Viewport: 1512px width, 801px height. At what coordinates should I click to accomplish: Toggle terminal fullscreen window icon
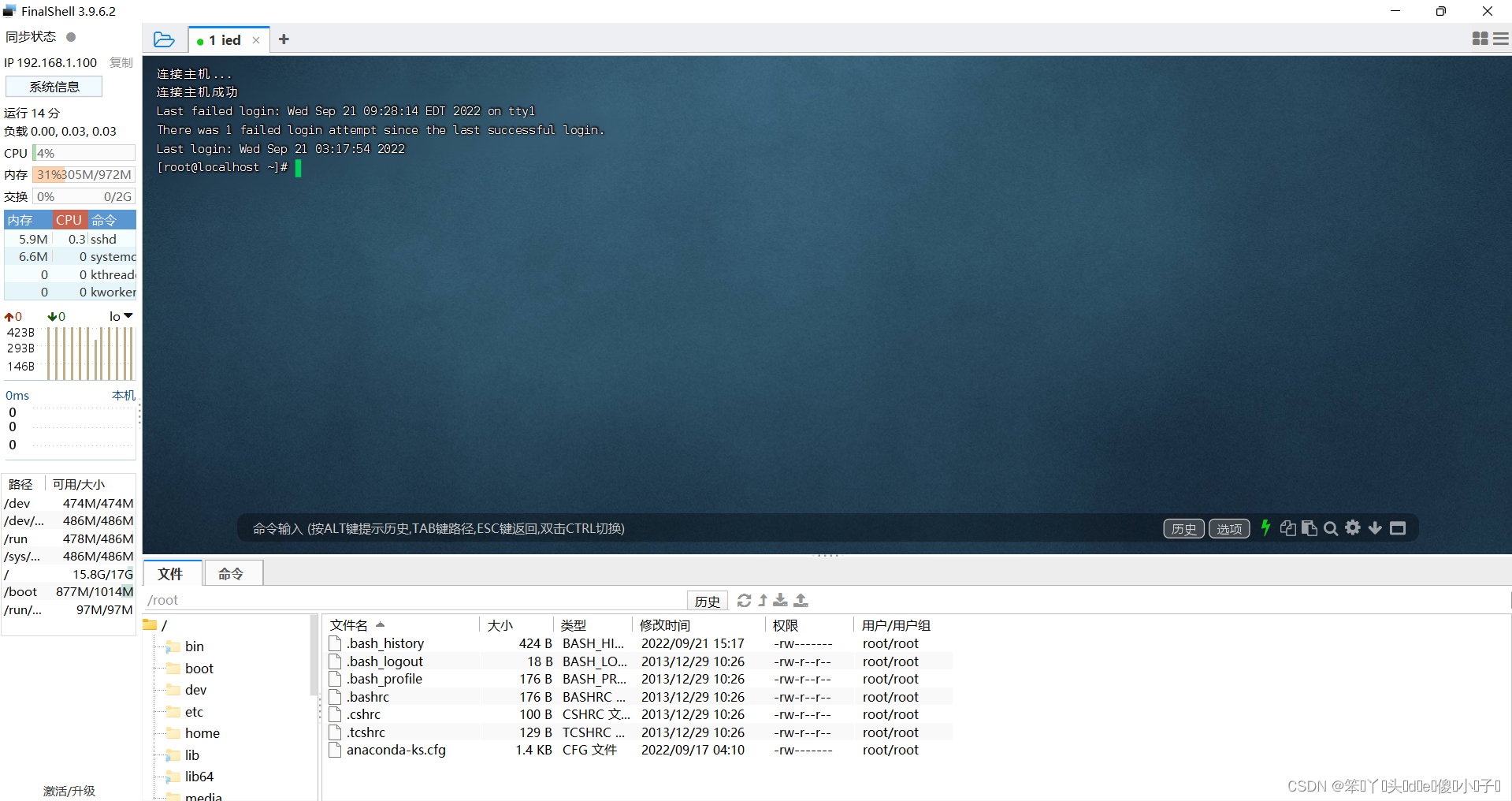(1398, 528)
